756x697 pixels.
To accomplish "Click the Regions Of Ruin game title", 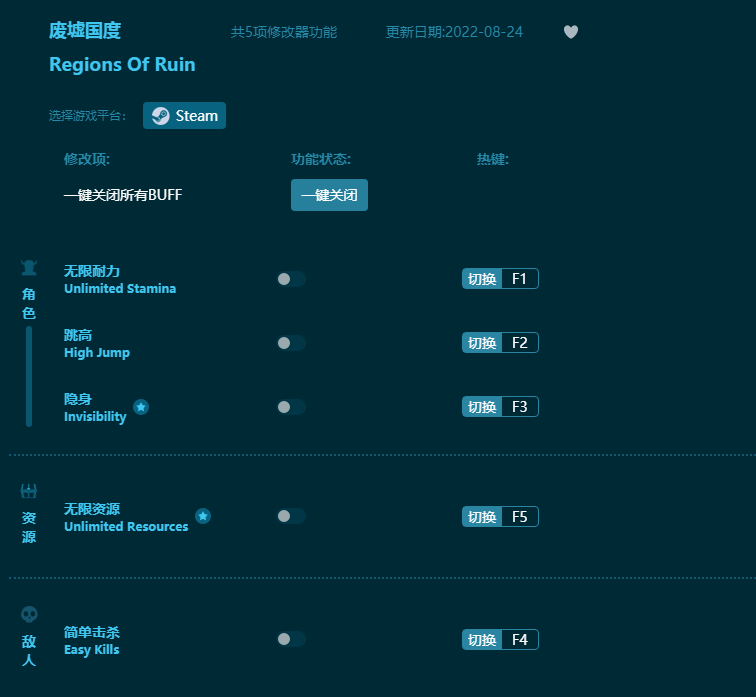I will (122, 65).
